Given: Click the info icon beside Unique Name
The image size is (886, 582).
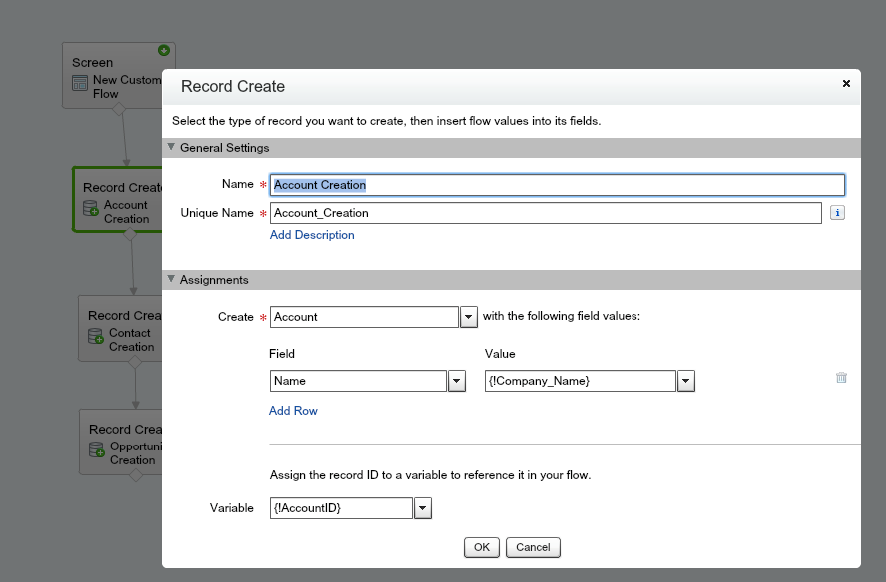Looking at the screenshot, I should point(837,213).
